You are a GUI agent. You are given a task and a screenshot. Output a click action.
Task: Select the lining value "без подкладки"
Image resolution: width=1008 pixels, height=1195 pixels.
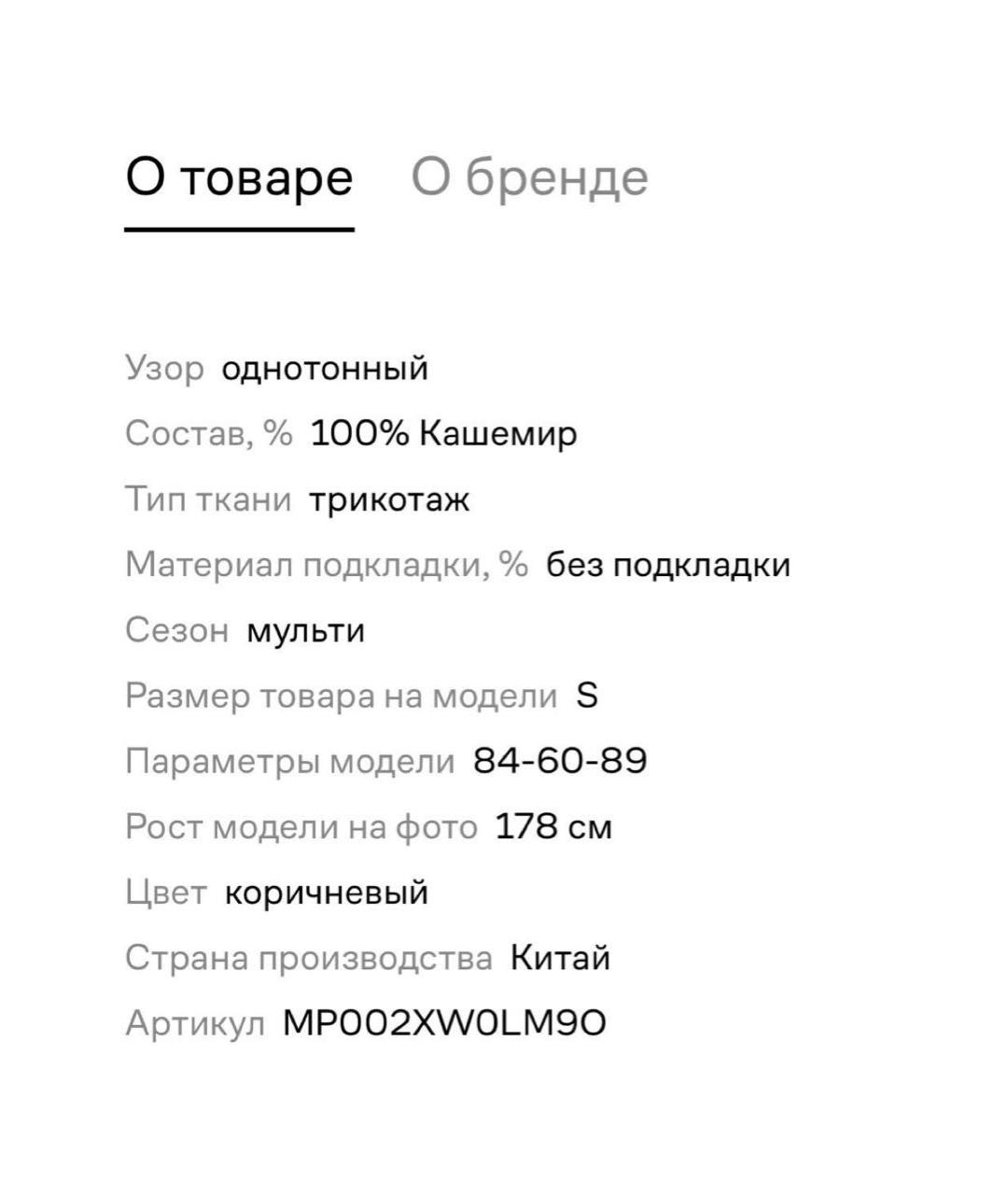[668, 564]
